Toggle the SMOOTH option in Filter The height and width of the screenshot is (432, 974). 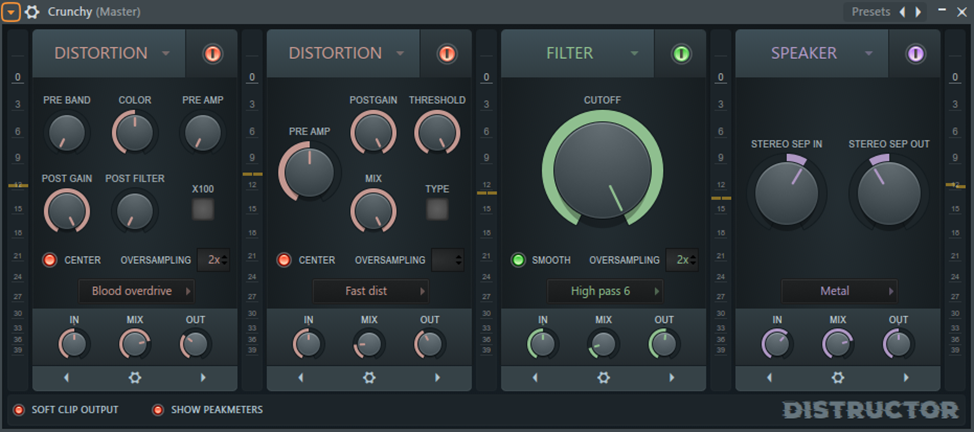[517, 260]
